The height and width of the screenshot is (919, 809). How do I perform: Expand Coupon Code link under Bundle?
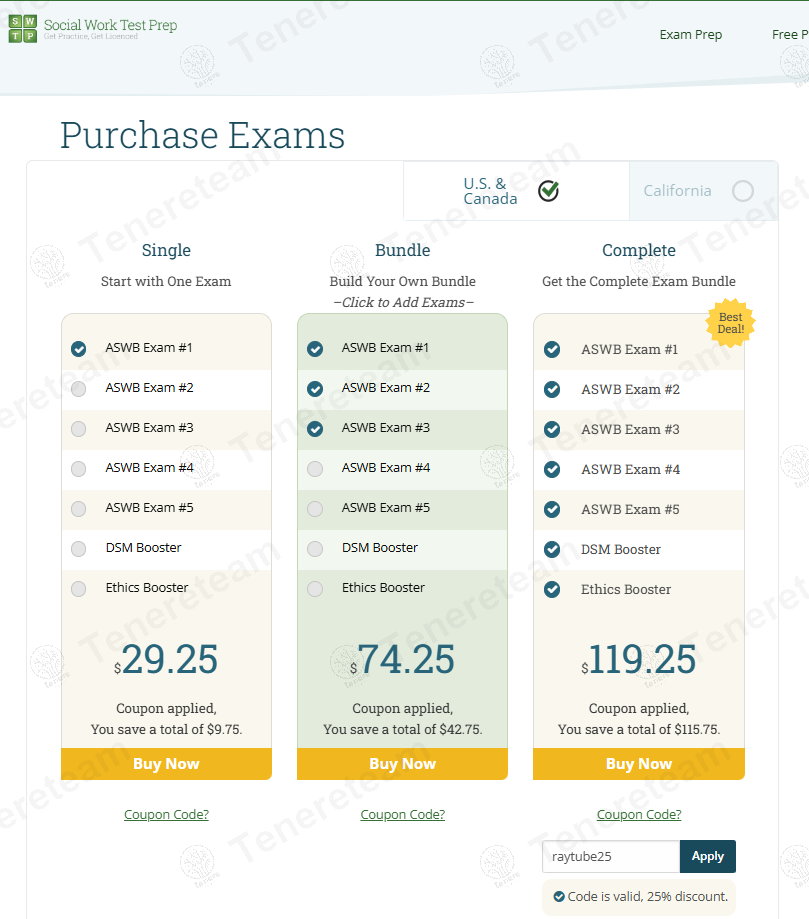point(402,815)
